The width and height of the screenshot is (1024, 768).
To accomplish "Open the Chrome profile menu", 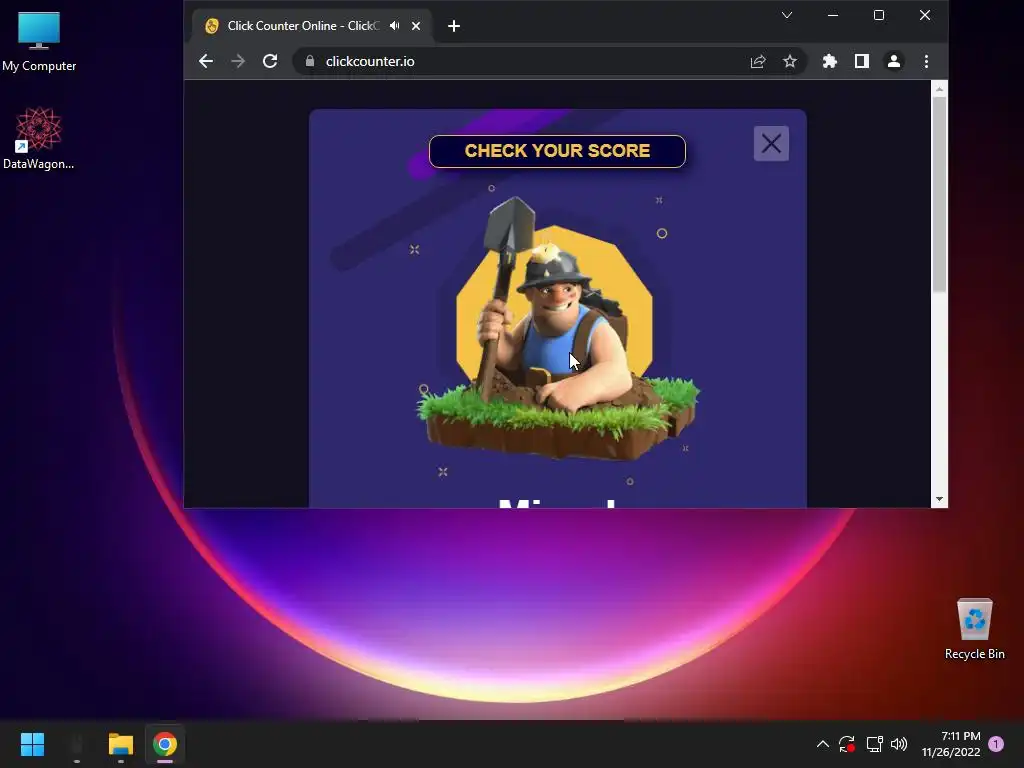I will pyautogui.click(x=893, y=61).
